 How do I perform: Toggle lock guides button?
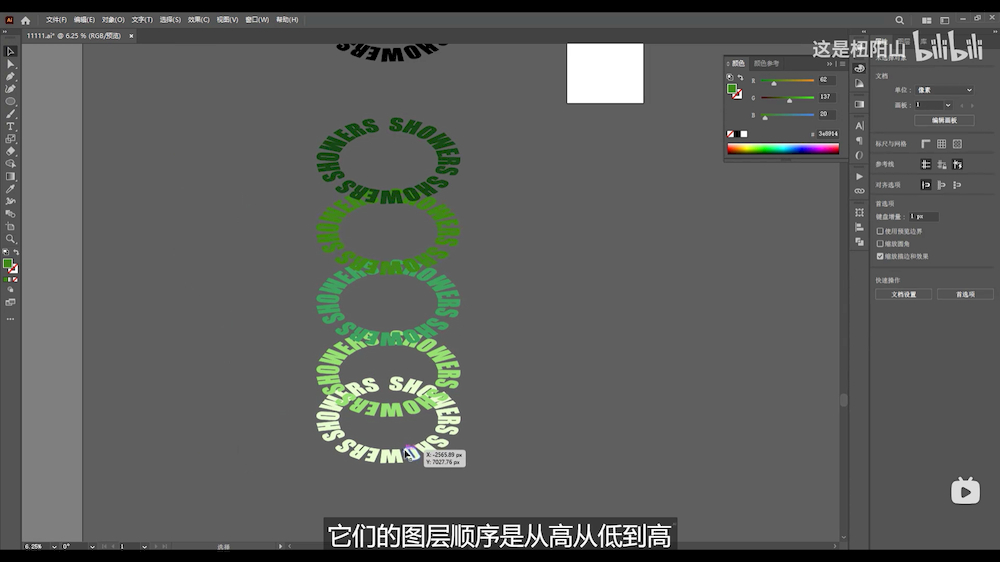pos(941,165)
